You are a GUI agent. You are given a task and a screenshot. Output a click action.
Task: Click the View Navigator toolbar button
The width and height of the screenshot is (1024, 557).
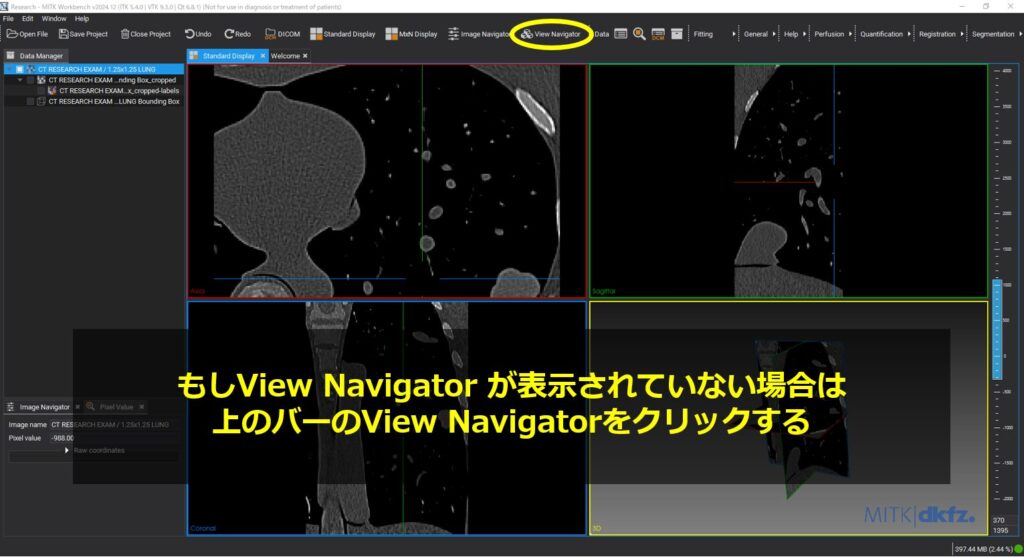(551, 34)
